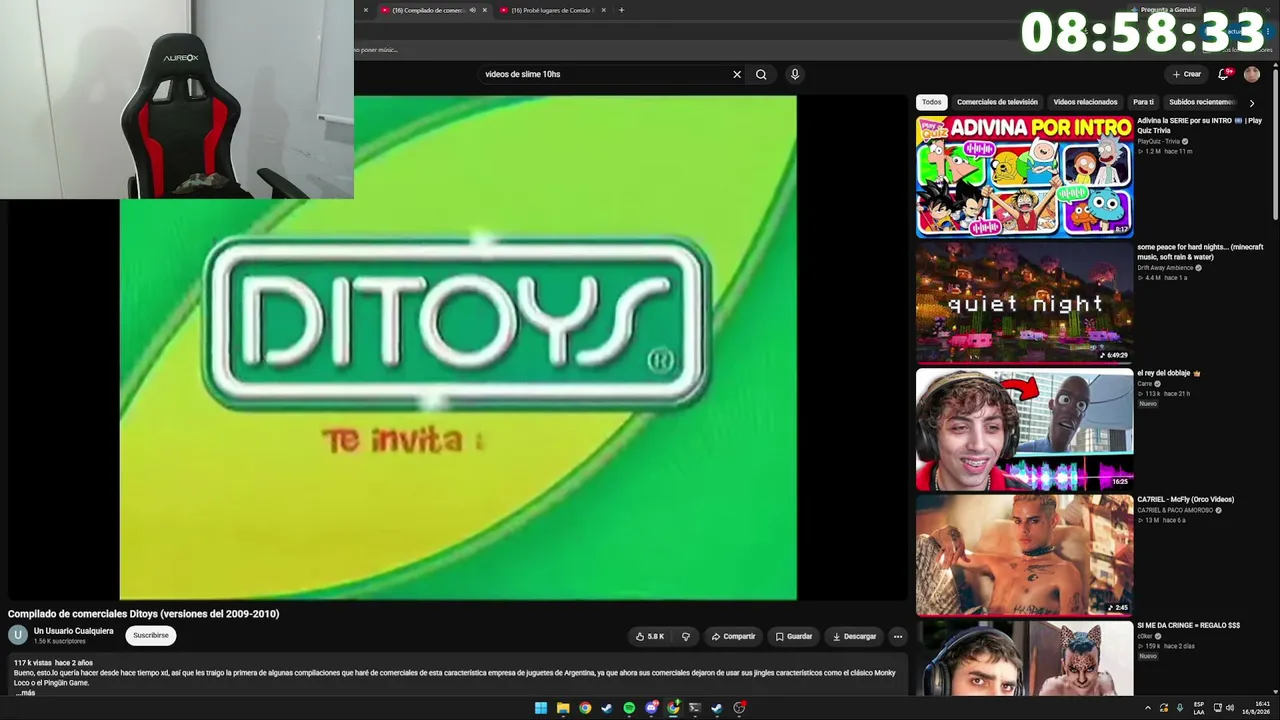Open the quiet night Minecraft video thumbnail
1280x720 pixels.
click(1025, 302)
